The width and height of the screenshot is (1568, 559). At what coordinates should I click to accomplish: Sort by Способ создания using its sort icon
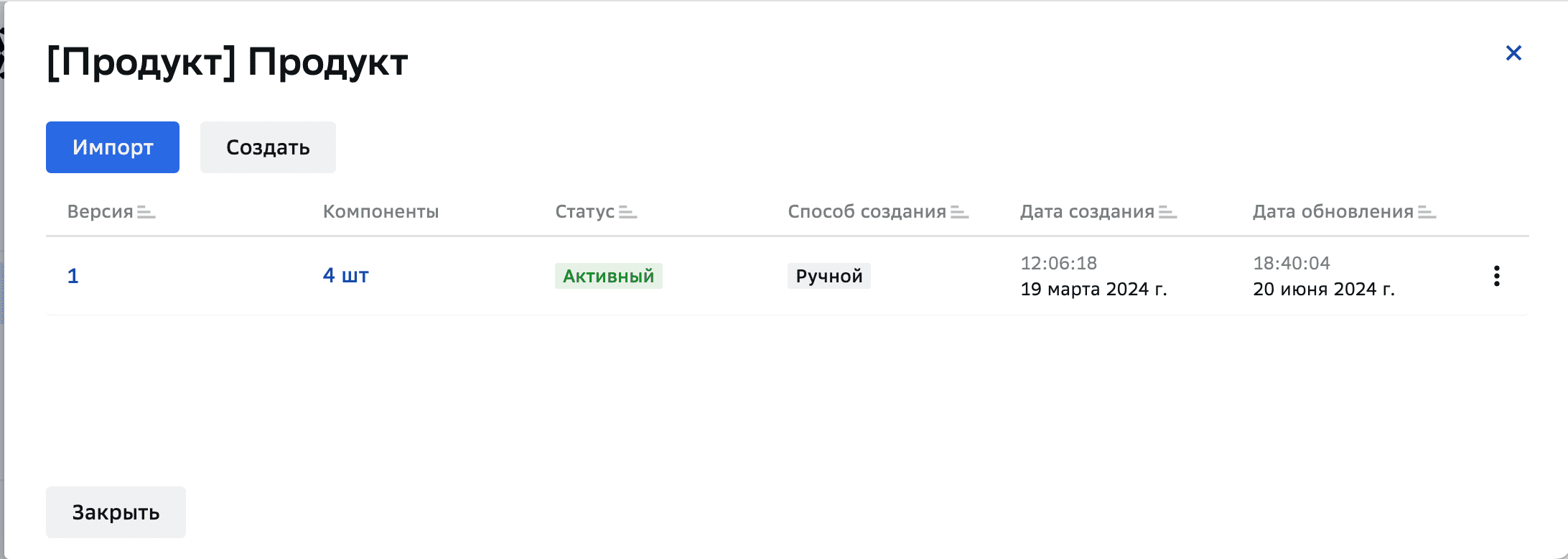tap(960, 212)
